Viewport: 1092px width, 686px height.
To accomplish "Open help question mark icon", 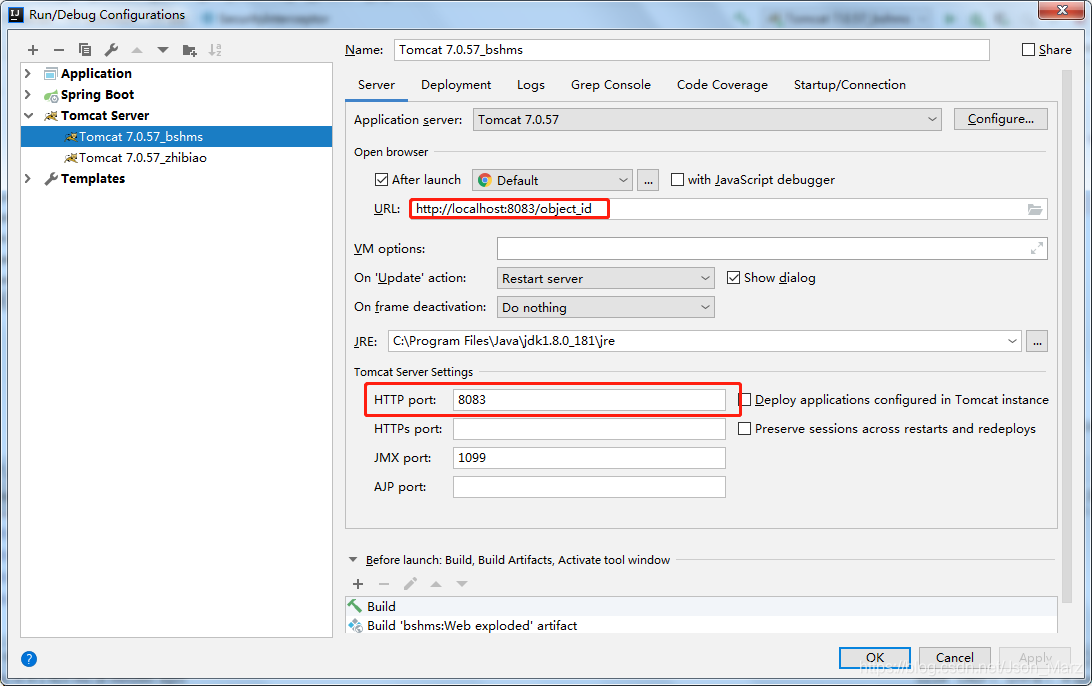I will (x=29, y=659).
